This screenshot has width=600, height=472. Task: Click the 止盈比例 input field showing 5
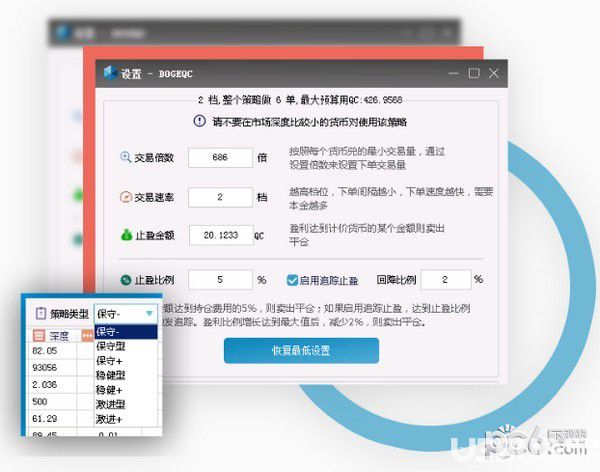pos(220,279)
